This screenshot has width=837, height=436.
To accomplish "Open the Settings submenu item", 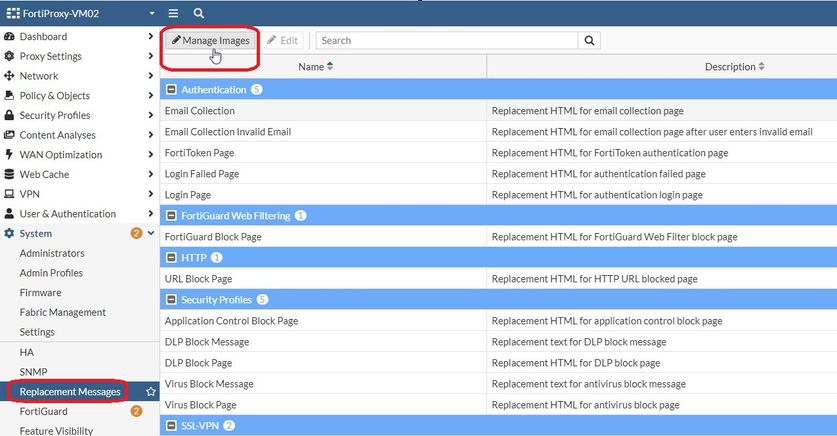I will click(x=37, y=332).
